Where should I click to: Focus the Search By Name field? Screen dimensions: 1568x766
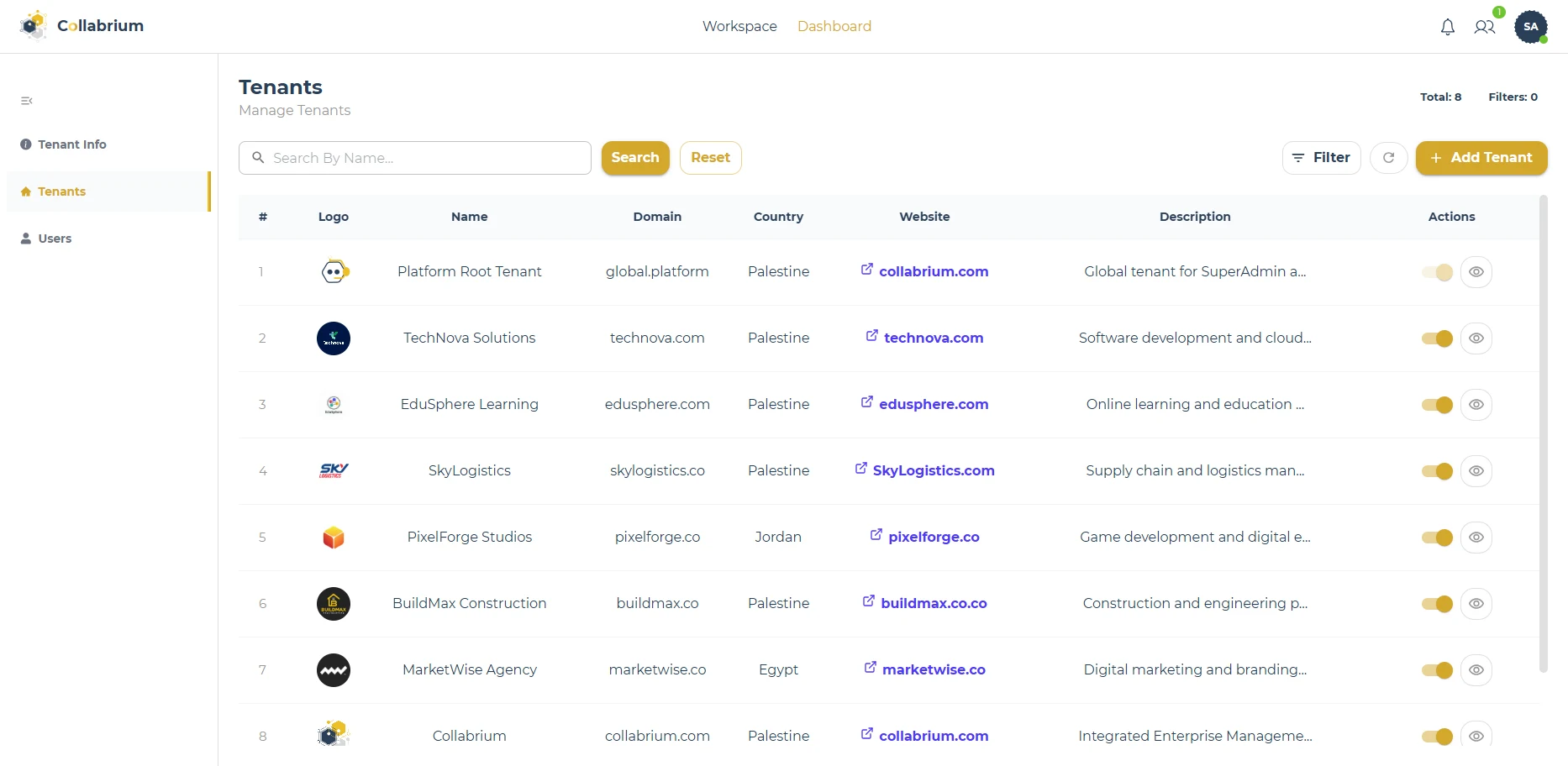(415, 158)
